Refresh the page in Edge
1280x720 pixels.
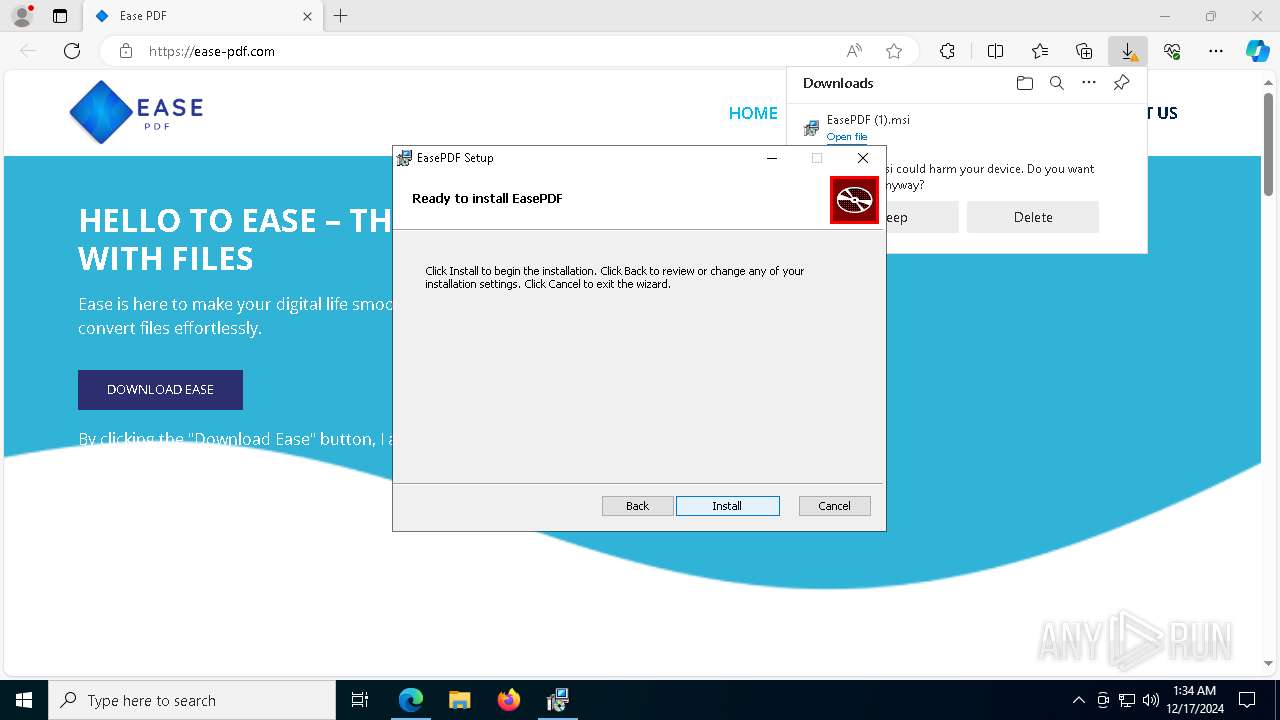(72, 51)
